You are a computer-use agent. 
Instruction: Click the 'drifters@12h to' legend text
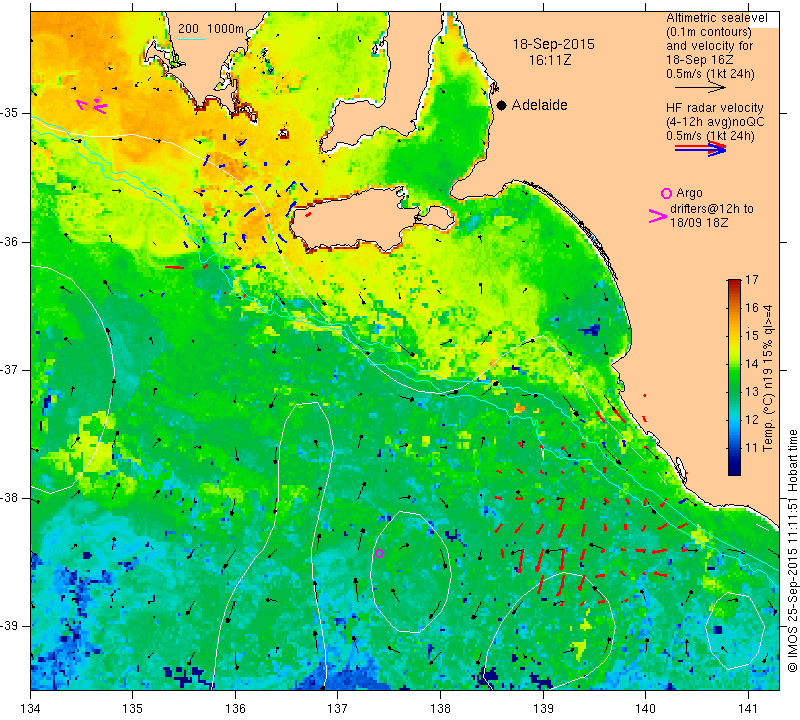tap(712, 209)
